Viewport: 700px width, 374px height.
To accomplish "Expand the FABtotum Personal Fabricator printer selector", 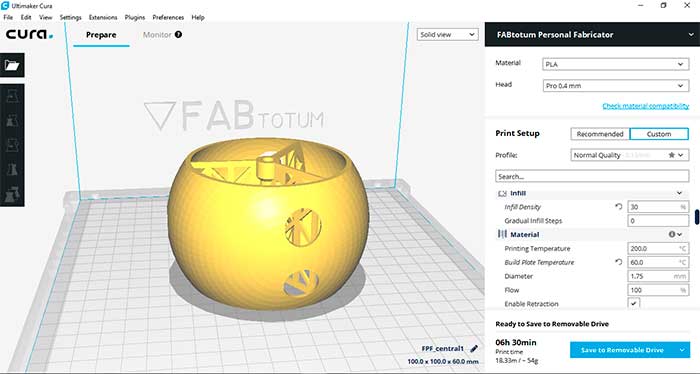I will coord(592,34).
